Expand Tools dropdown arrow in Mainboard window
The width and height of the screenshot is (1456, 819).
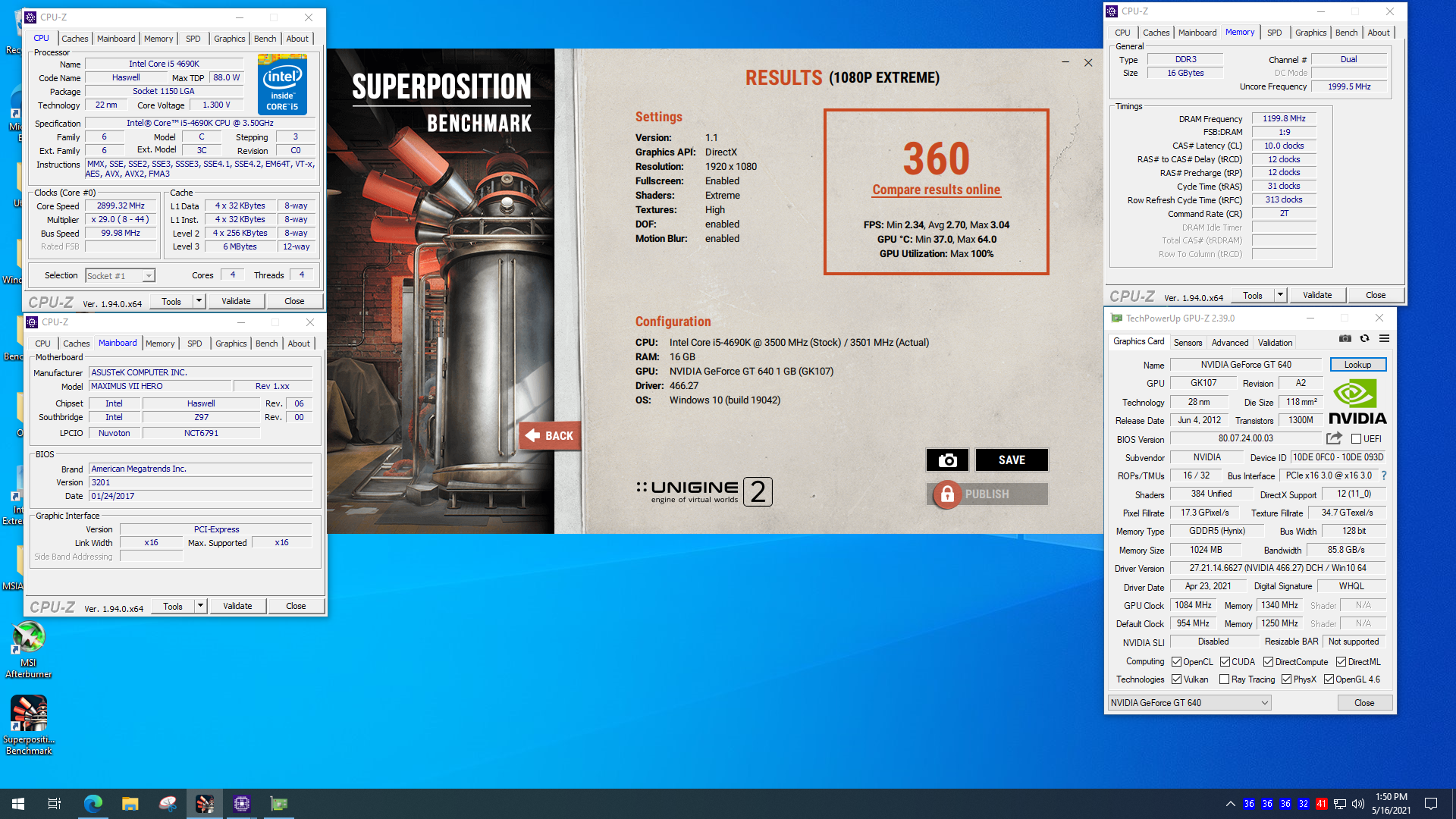200,606
